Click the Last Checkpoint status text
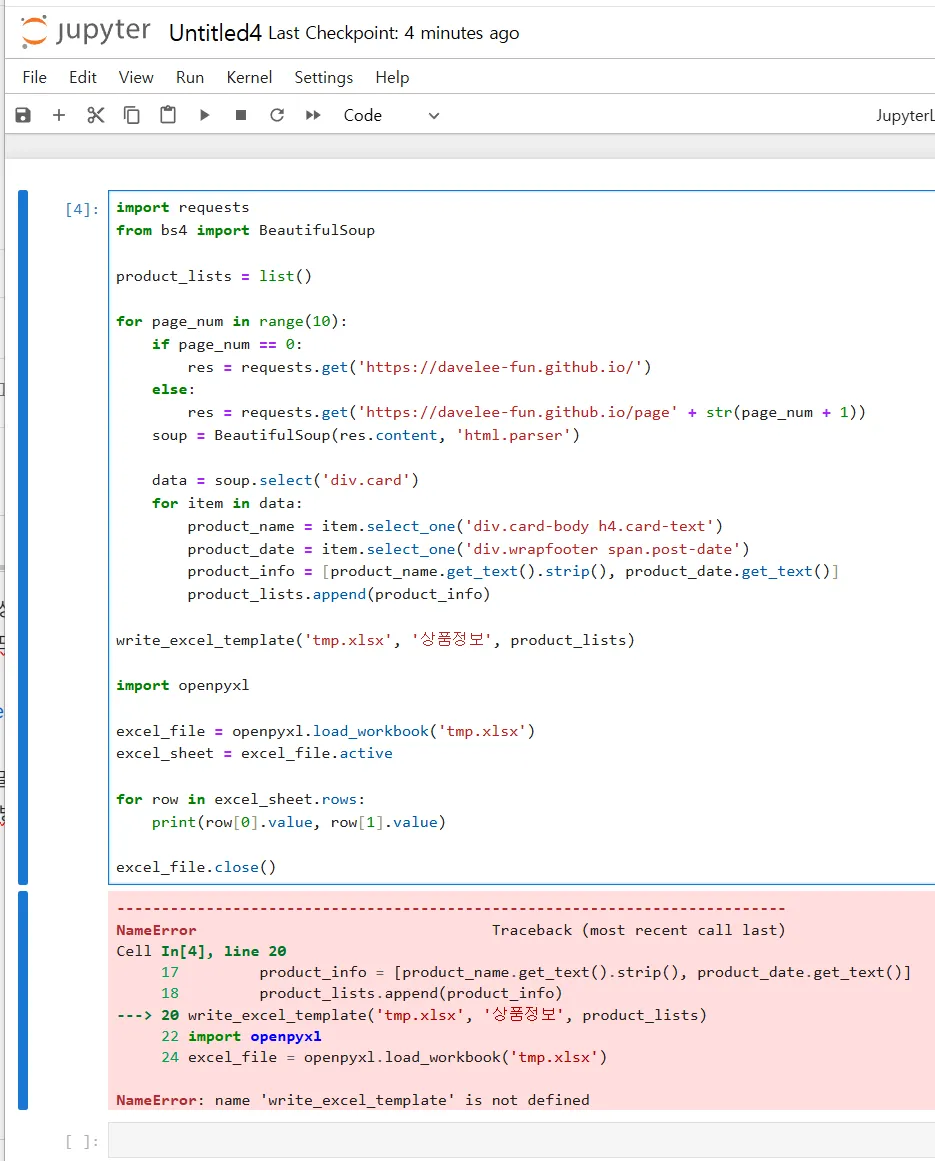Screen dimensions: 935x1161 point(394,33)
